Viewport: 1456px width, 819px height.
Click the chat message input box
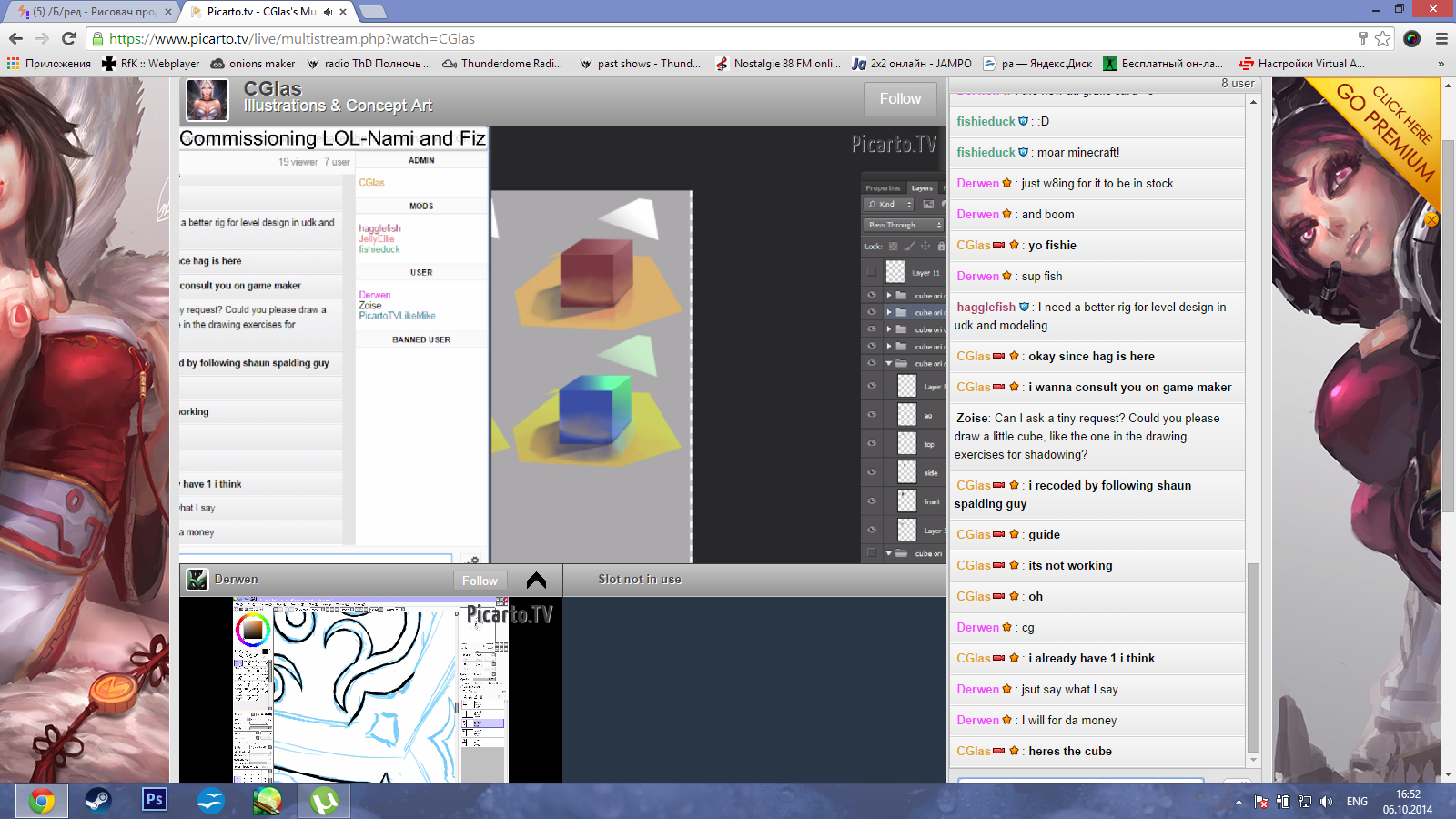pyautogui.click(x=1081, y=780)
